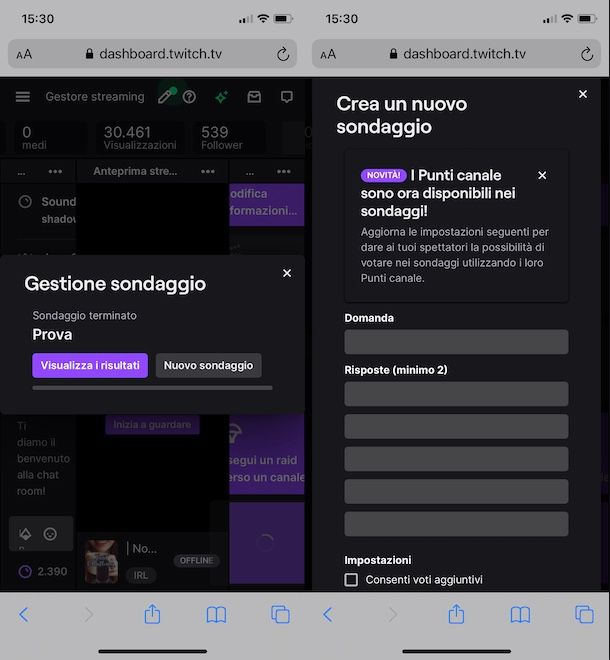Image resolution: width=610 pixels, height=660 pixels.
Task: Focus the third Risposte answer field
Action: 456,459
